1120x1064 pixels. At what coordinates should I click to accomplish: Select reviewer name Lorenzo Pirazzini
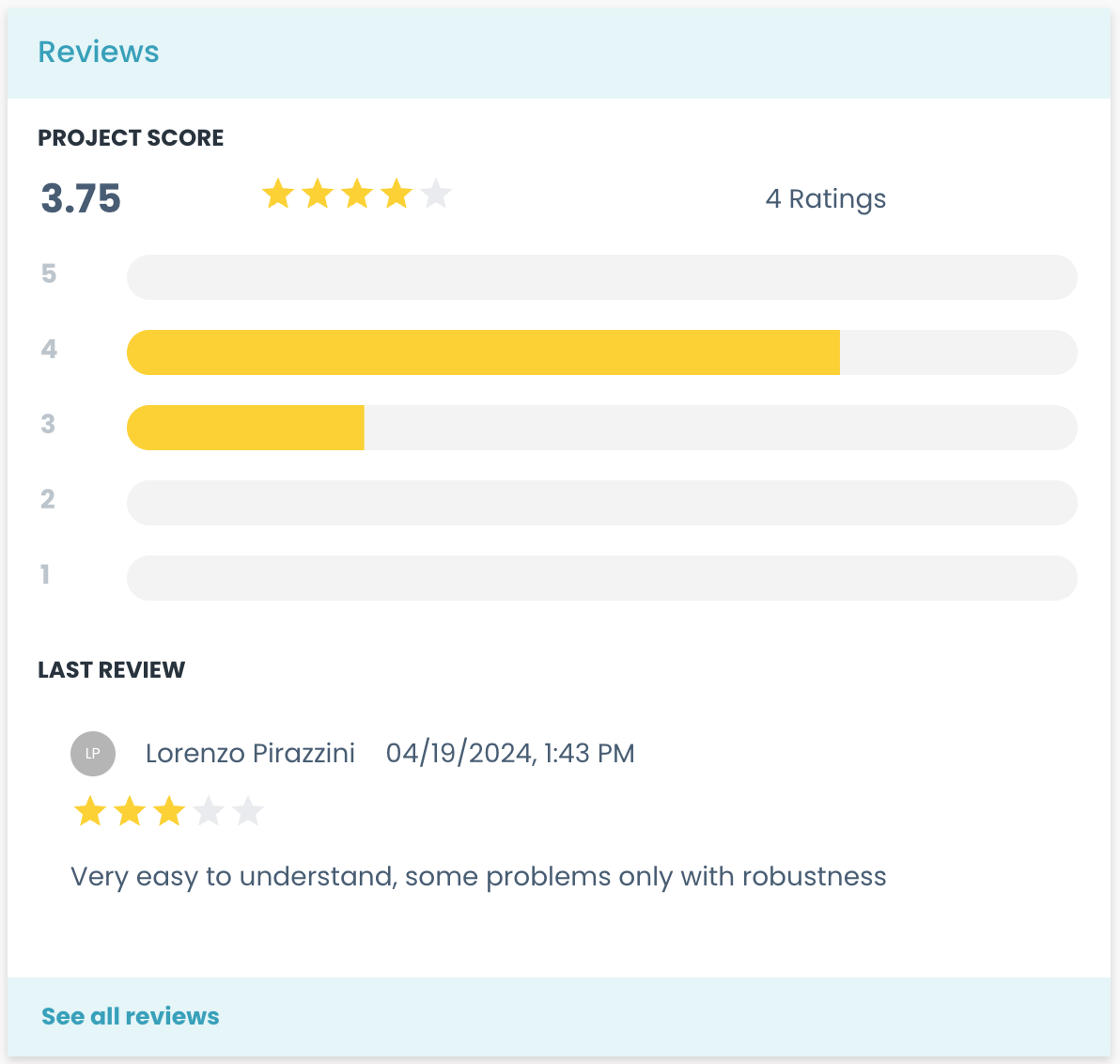tap(250, 753)
